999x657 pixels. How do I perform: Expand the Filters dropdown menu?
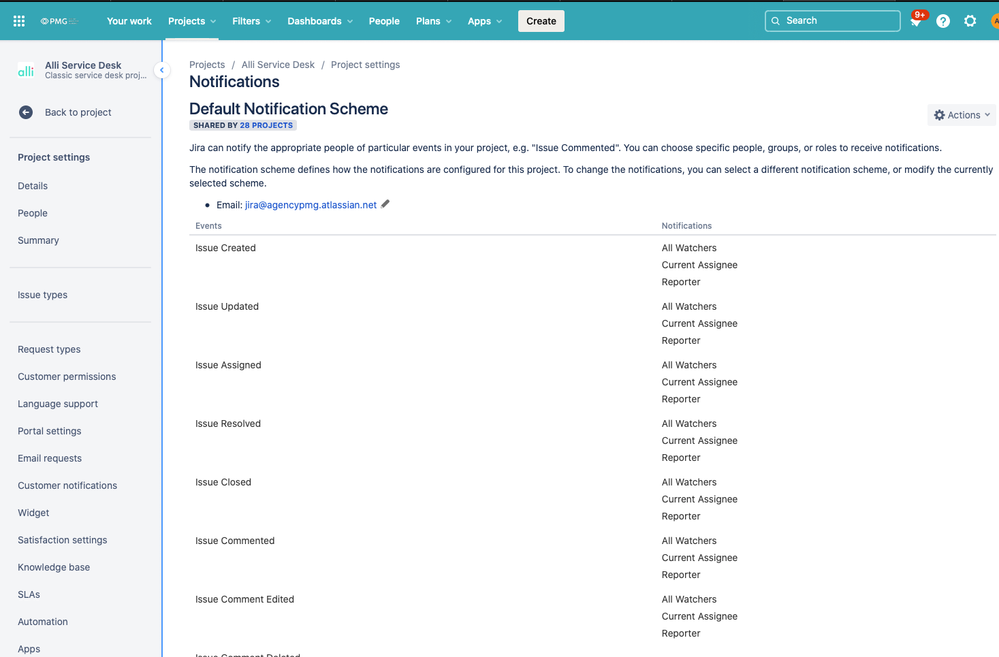(252, 21)
